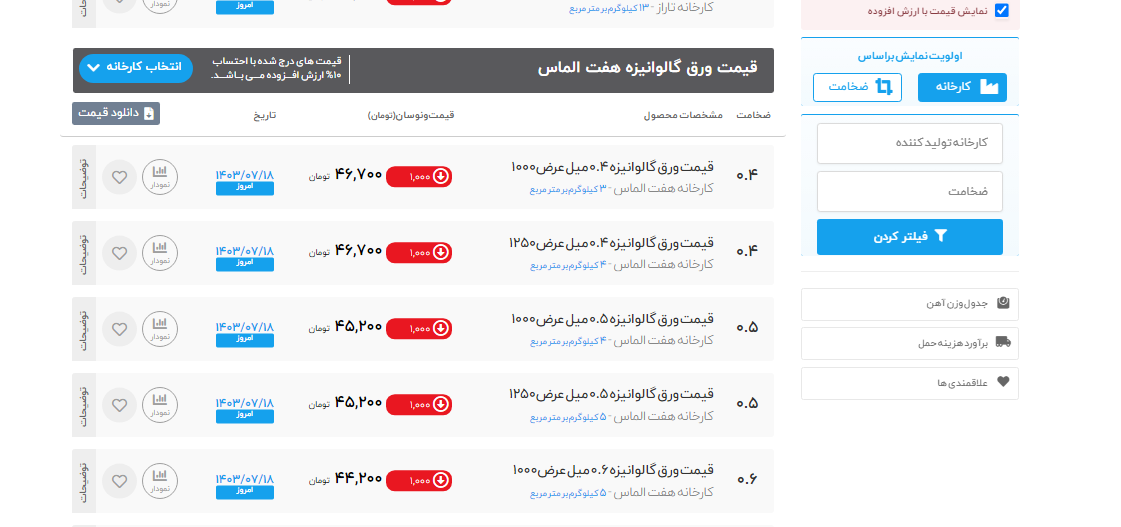1121x527 pixels.
Task: Expand توضیحات for 0.6 mm width 1000 row
Action: [84, 482]
